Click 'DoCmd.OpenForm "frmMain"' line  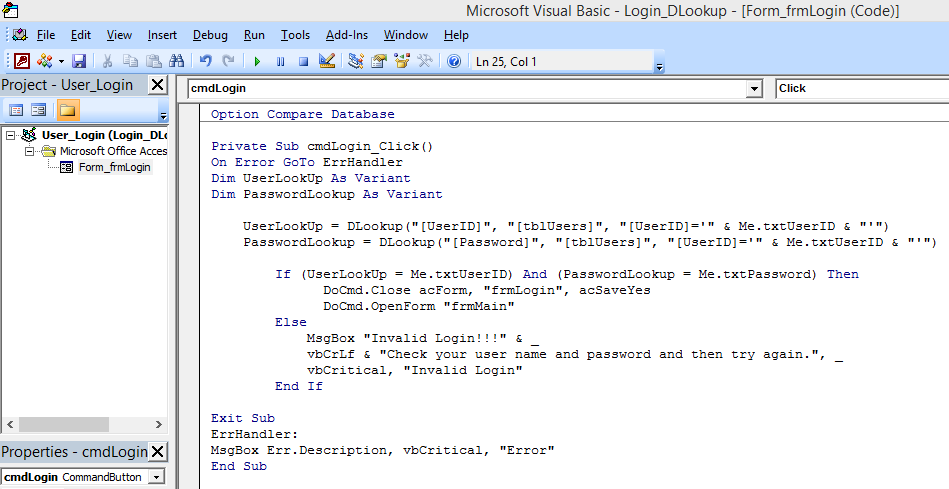coord(419,306)
